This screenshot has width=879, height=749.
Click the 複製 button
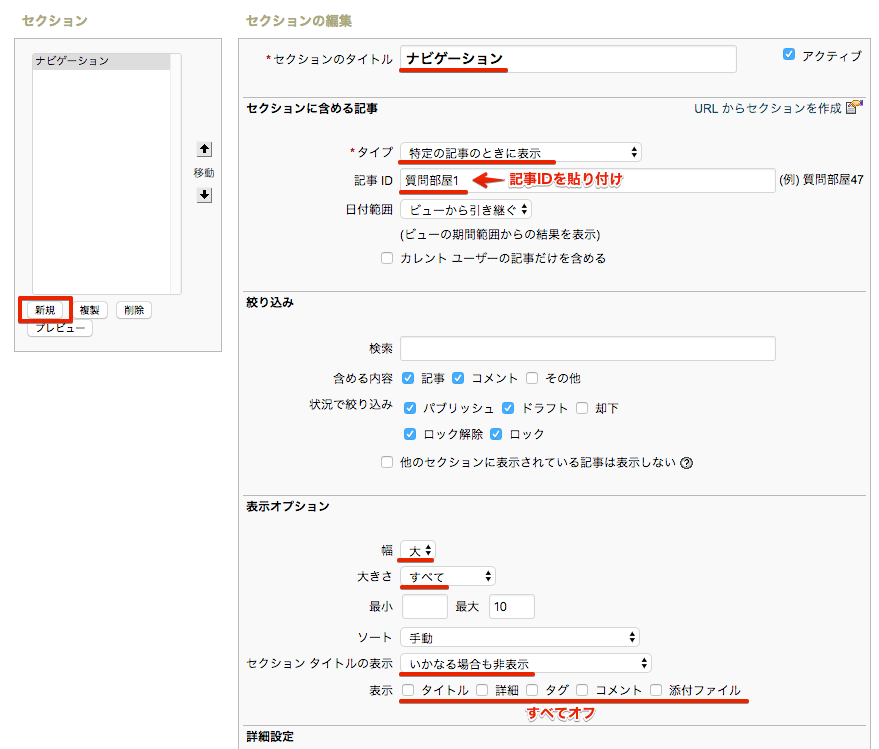(x=90, y=310)
